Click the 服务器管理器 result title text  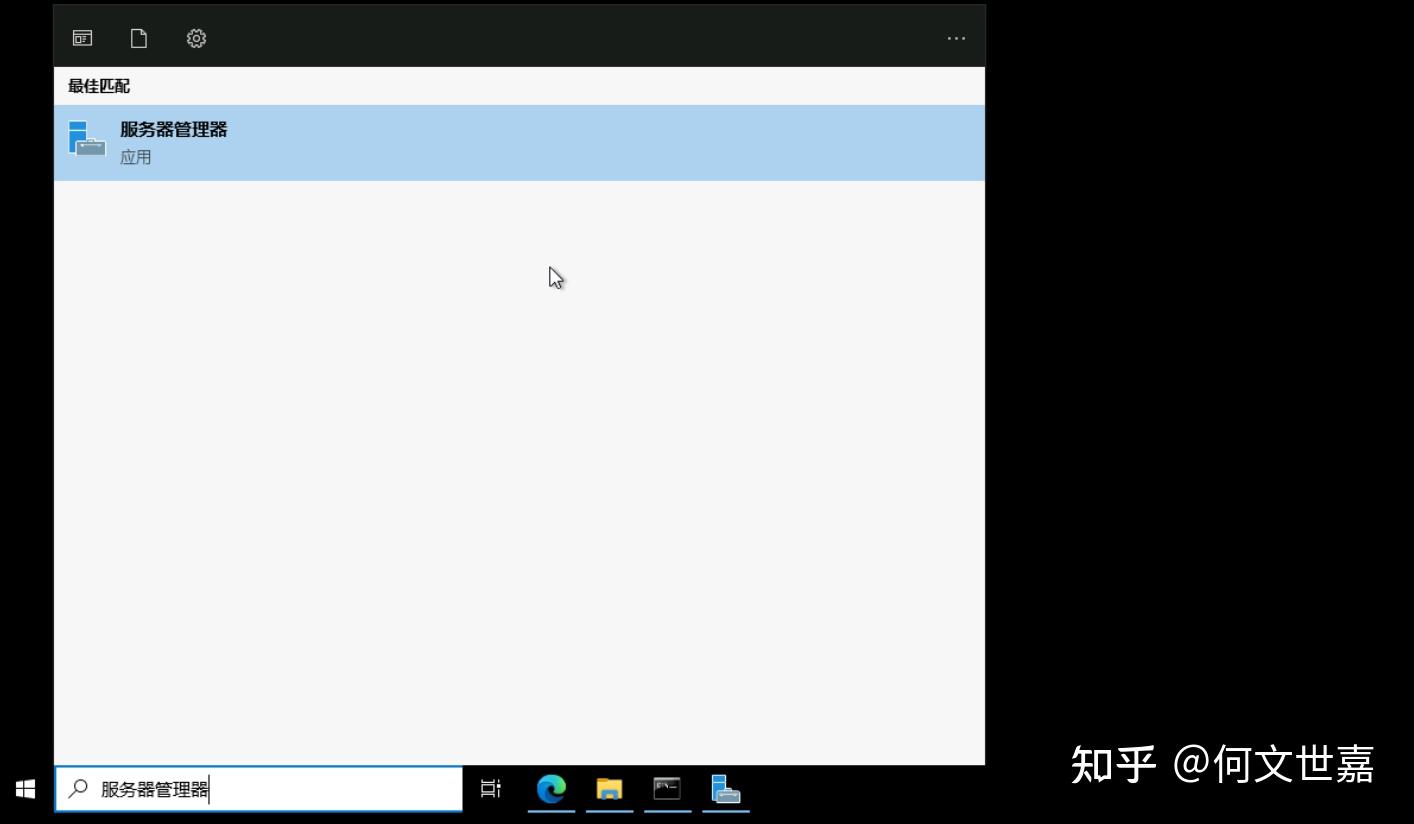174,129
